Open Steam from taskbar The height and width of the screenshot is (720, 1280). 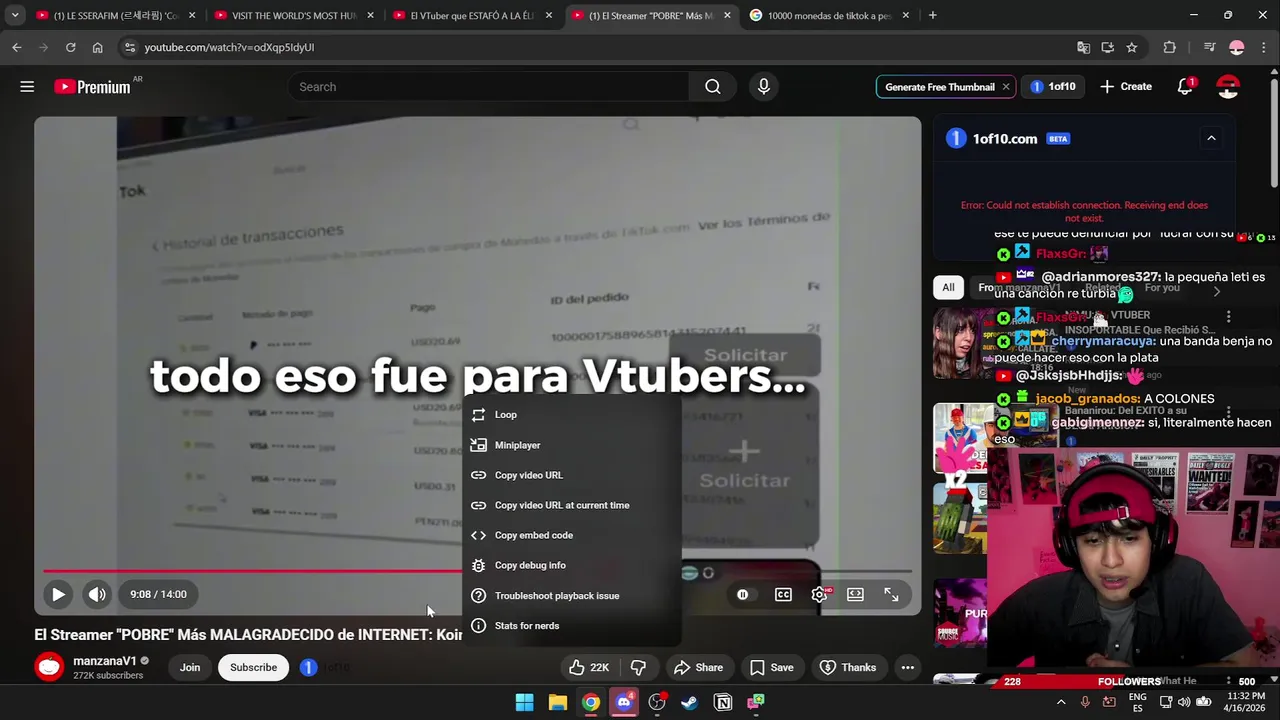689,702
